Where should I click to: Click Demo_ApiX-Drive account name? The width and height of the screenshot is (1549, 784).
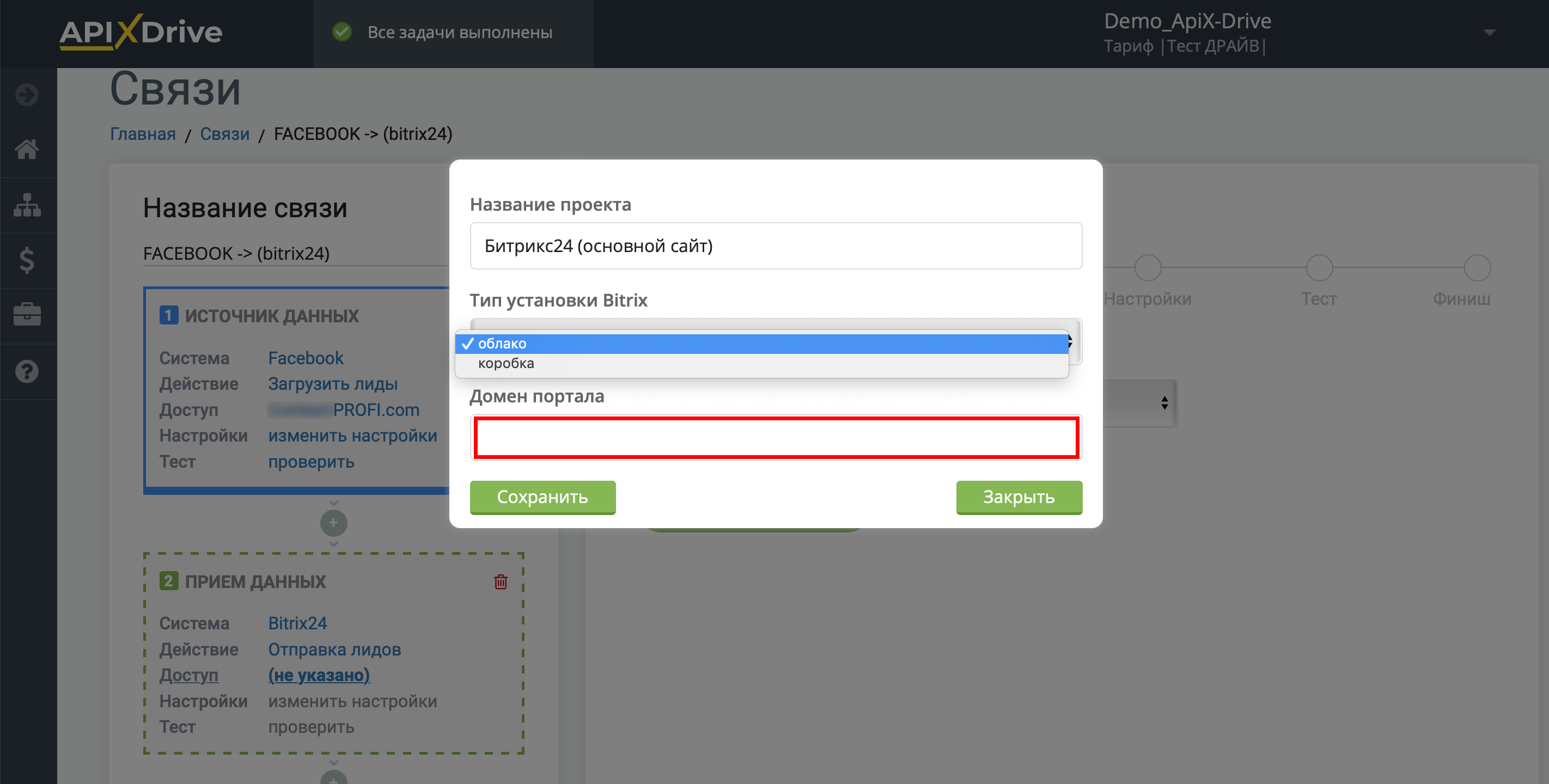1187,21
